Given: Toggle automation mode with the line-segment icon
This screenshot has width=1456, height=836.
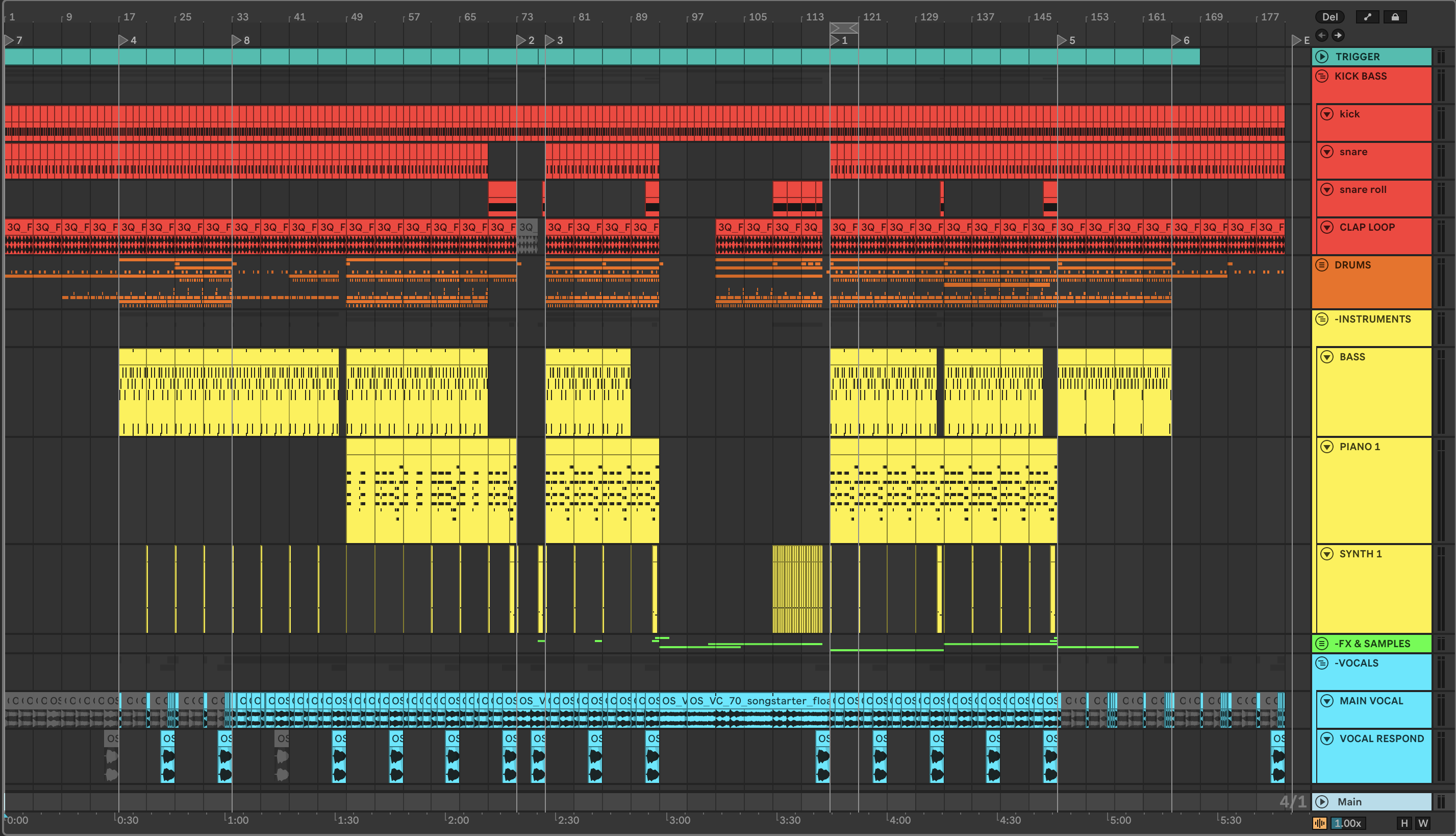Looking at the screenshot, I should point(1367,17).
